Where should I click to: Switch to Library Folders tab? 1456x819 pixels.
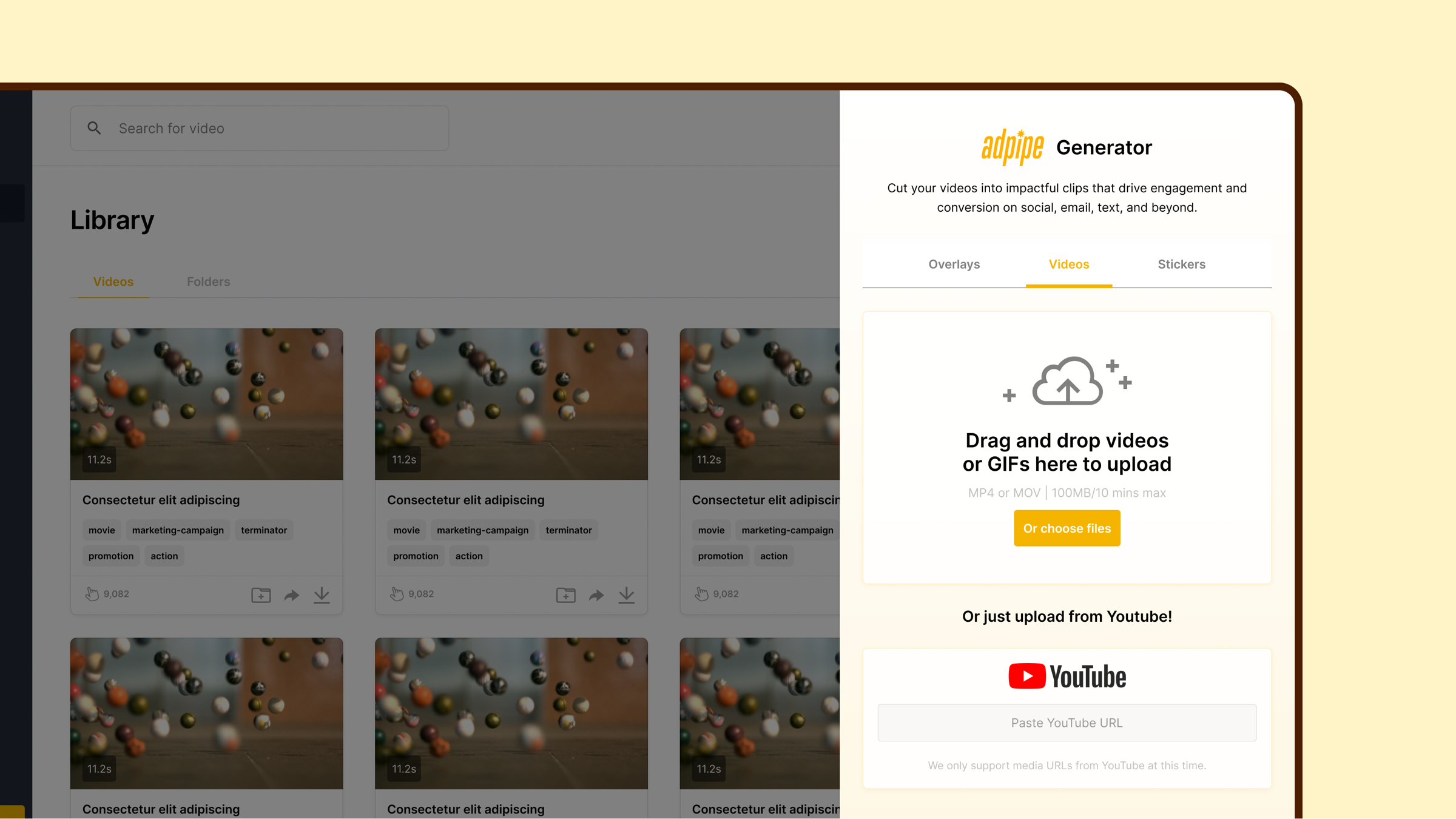pyautogui.click(x=208, y=281)
